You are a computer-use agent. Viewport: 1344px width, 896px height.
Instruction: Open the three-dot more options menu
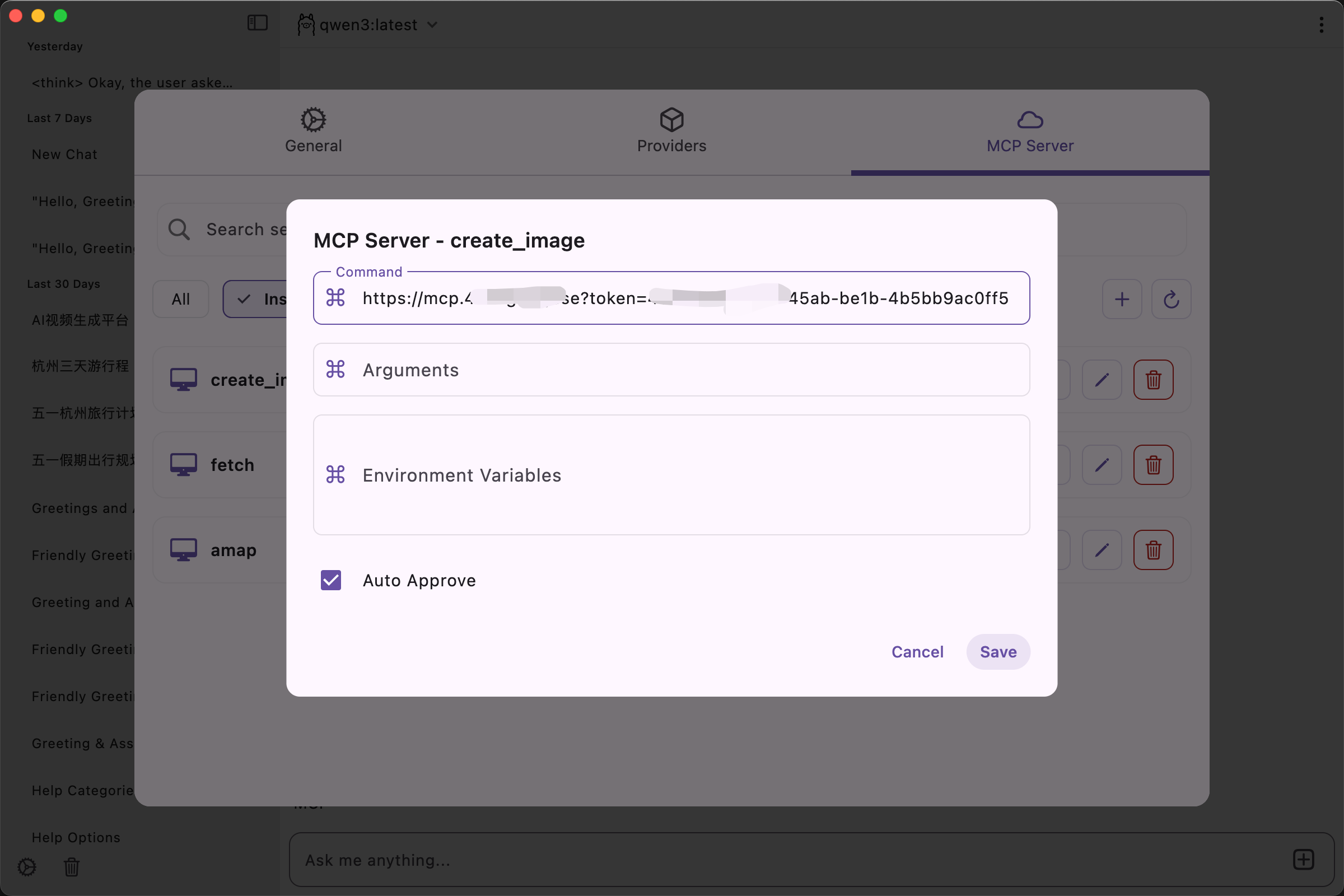(1321, 25)
